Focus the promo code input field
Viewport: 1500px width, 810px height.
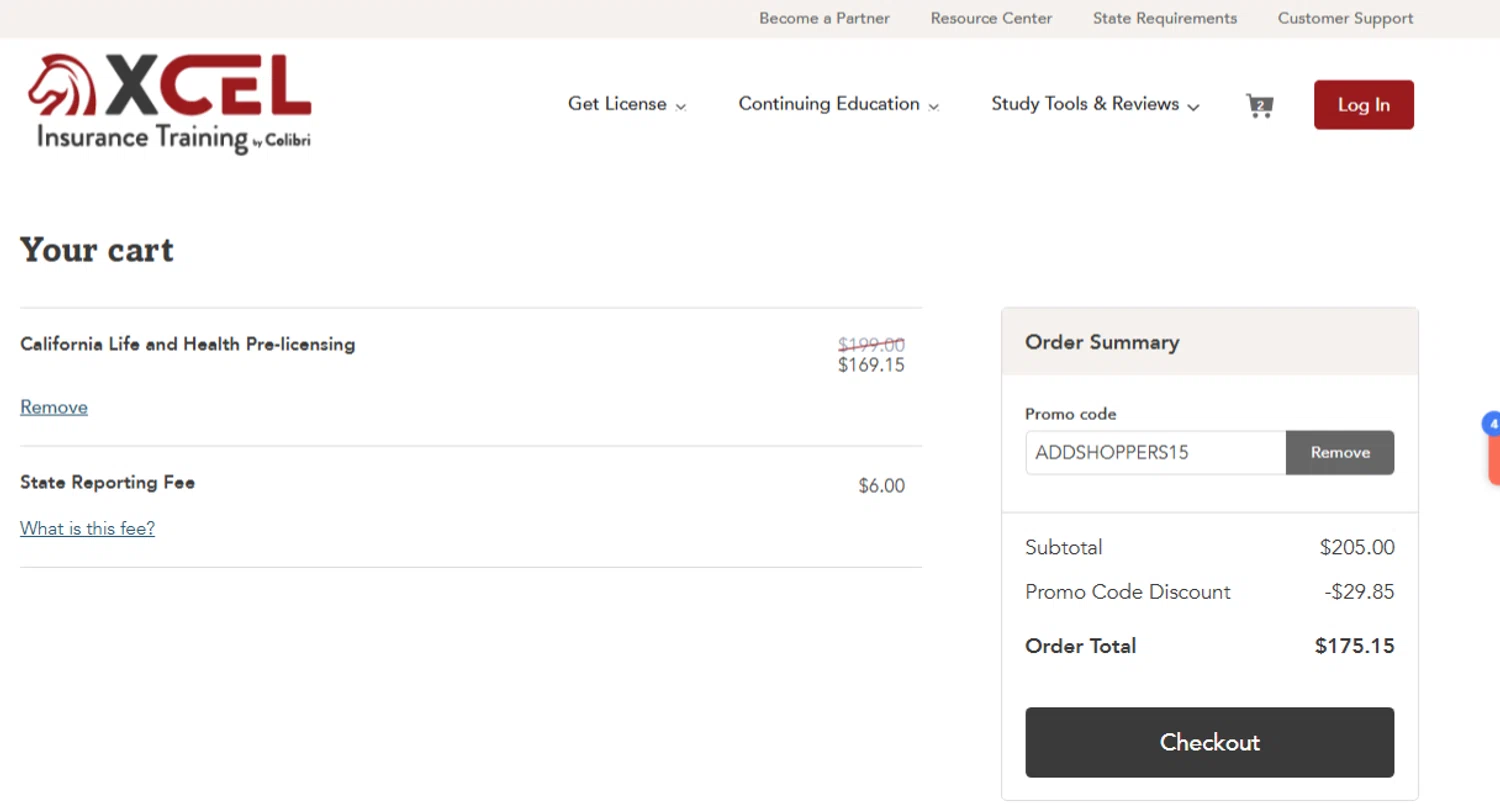point(1155,452)
